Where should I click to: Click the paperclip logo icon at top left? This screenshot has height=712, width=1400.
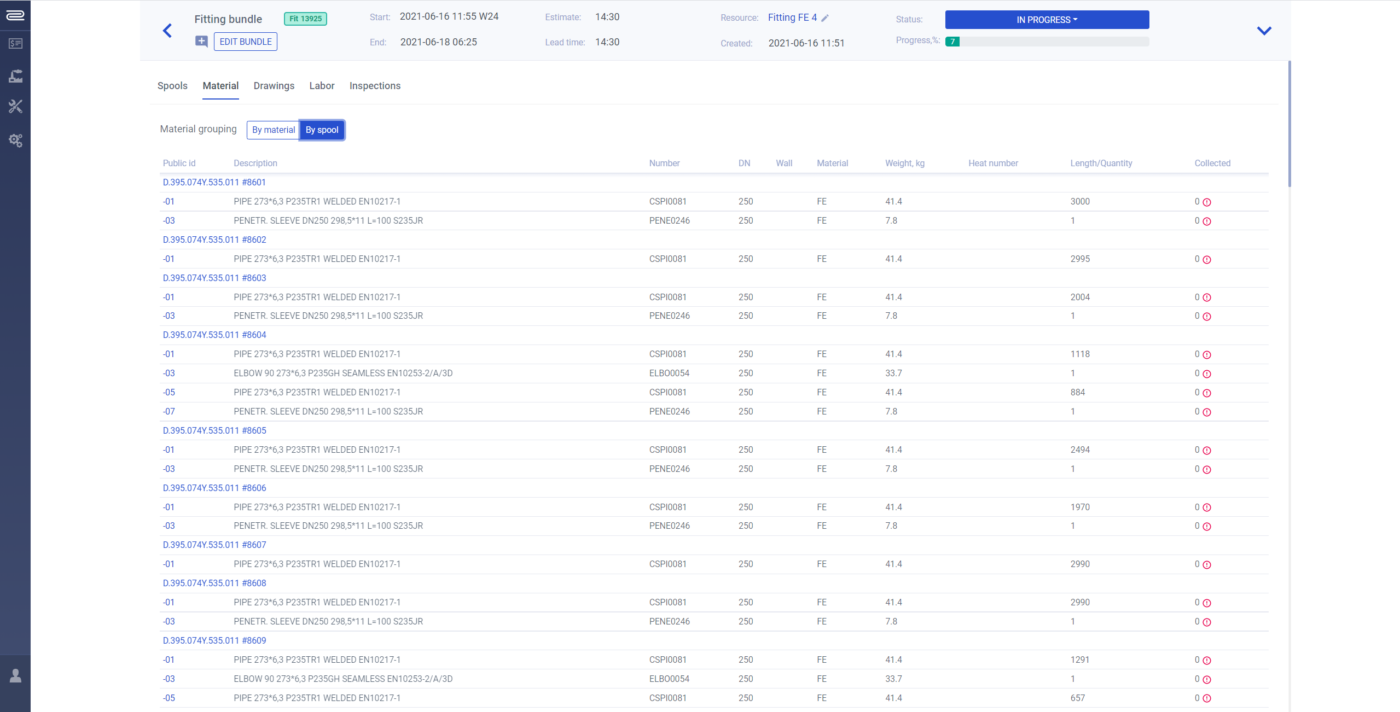pyautogui.click(x=15, y=14)
